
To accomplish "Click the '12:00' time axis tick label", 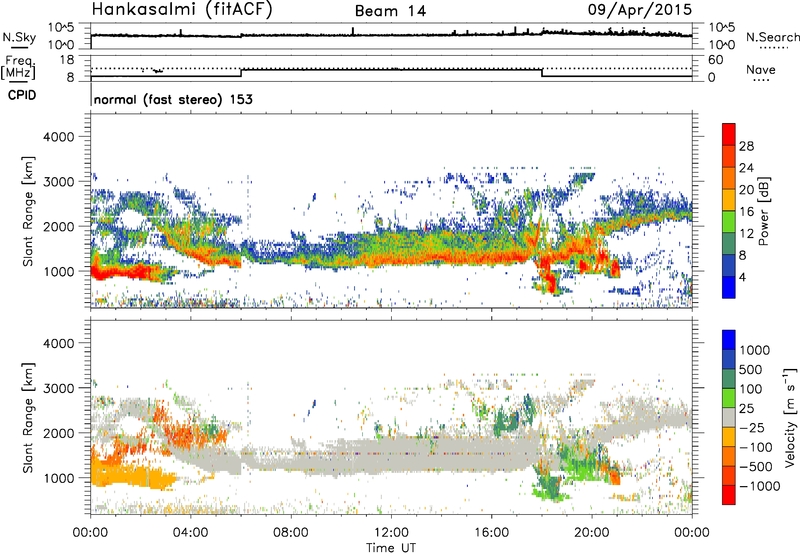I will (x=391, y=533).
